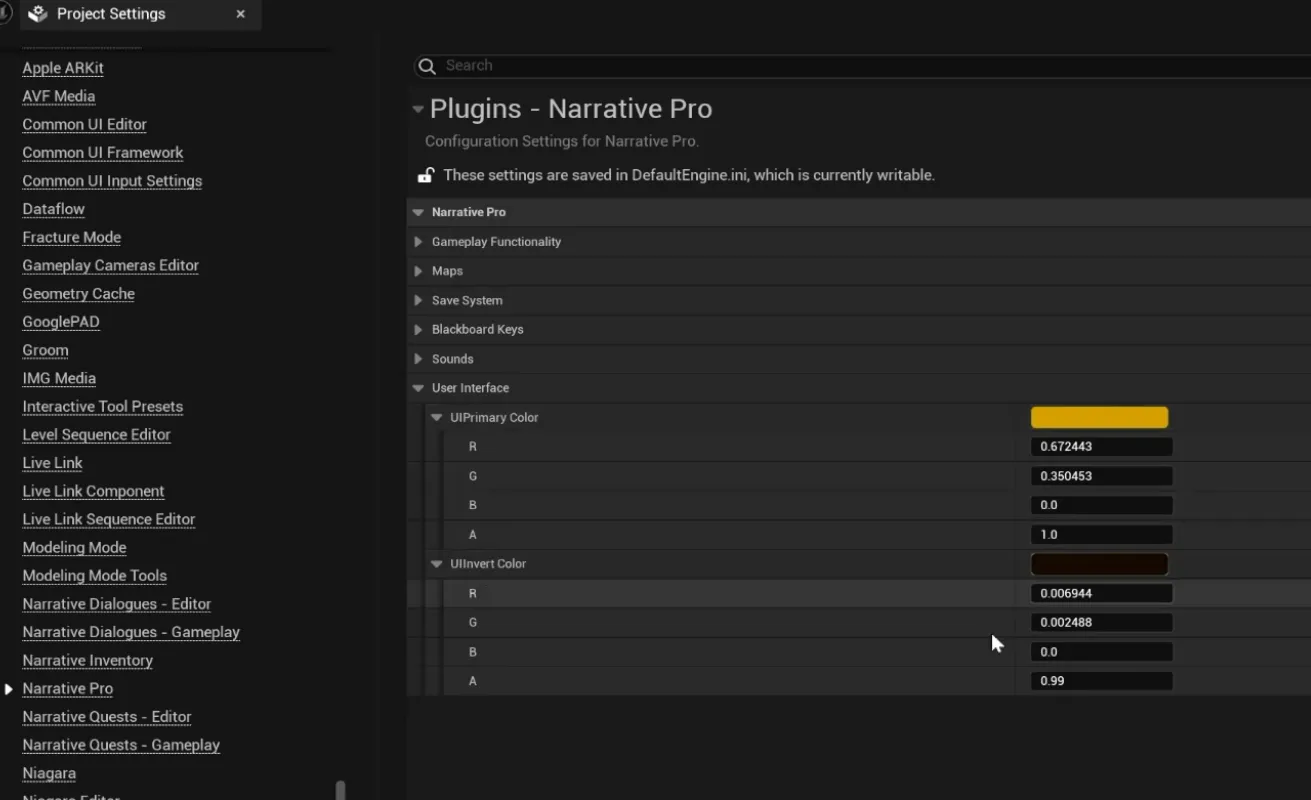Open Narrative Inventory settings

87,661
